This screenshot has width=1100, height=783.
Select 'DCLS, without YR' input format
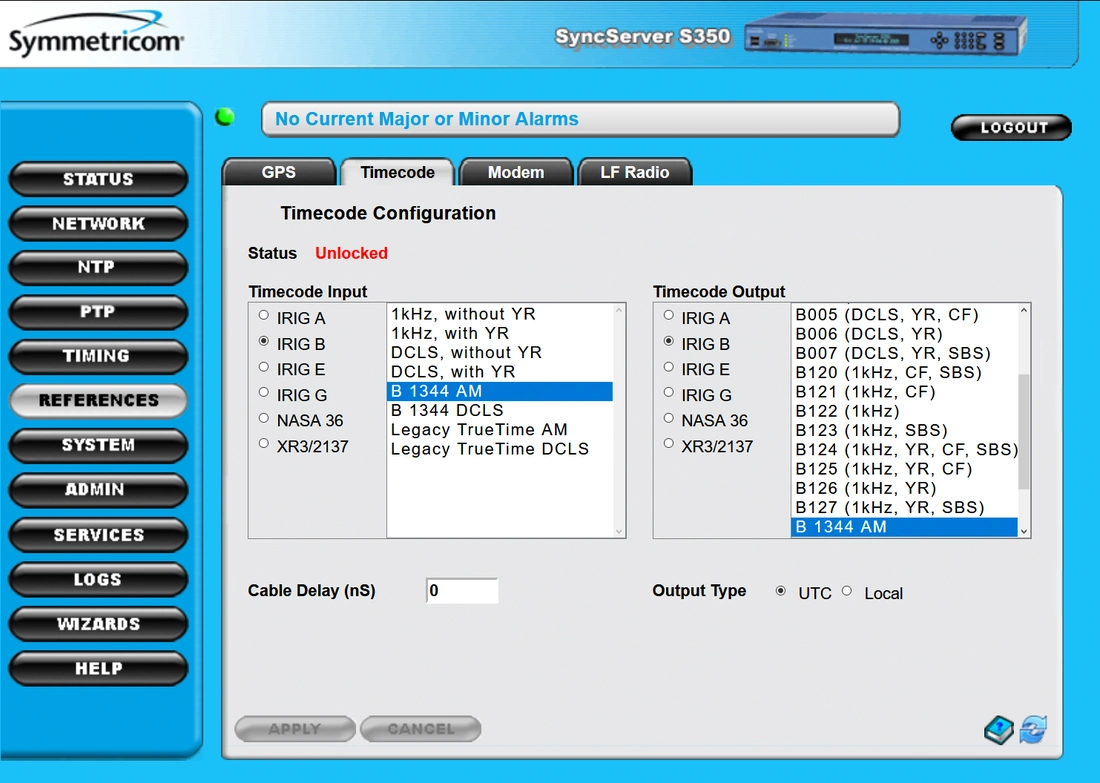coord(499,353)
